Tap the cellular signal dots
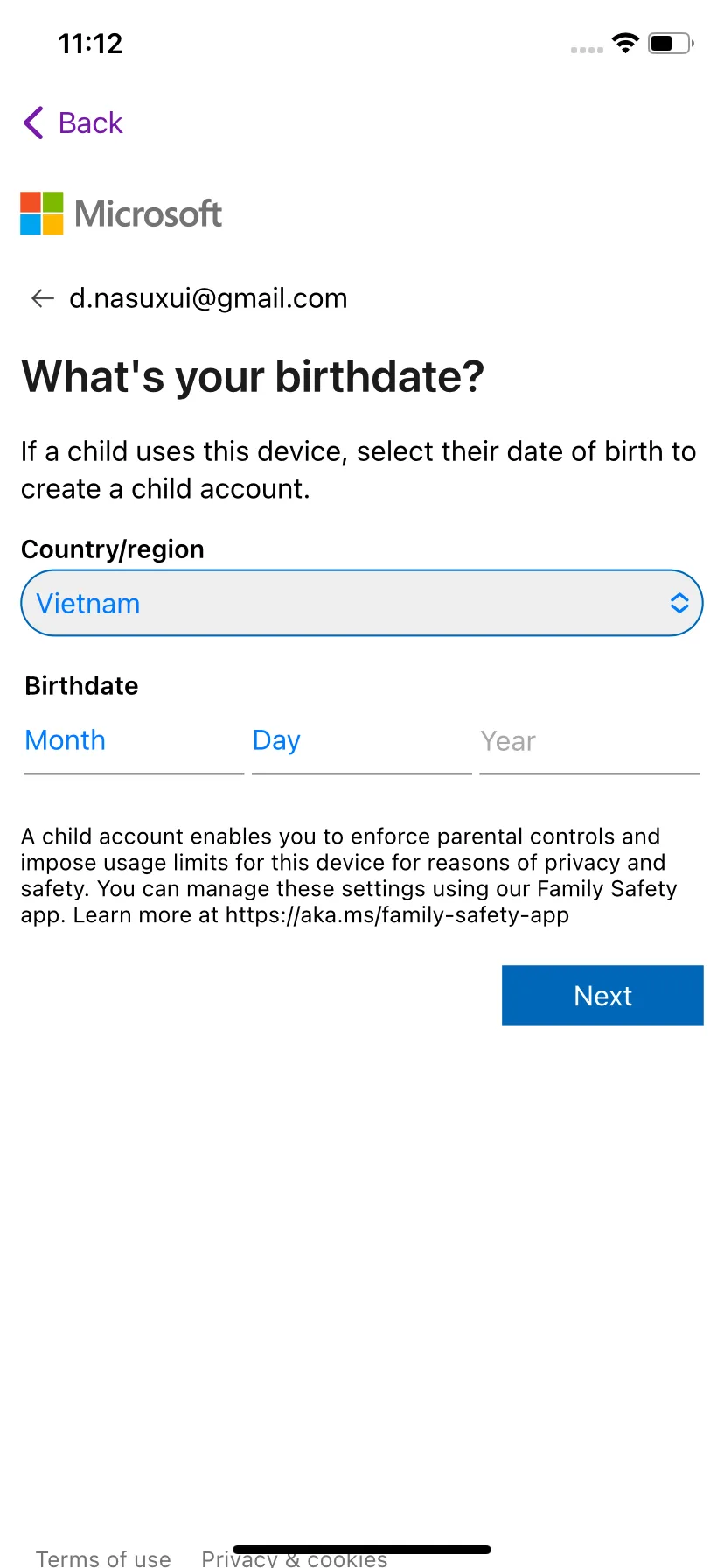Viewport: 724px width, 1568px height. click(587, 50)
